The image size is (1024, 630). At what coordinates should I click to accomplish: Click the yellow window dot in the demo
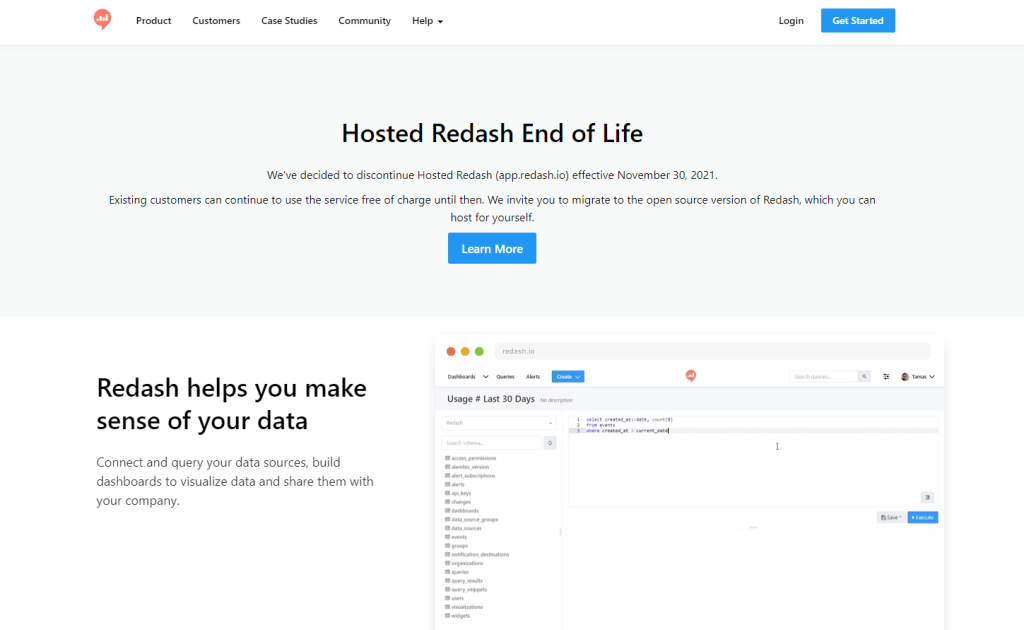[x=465, y=351]
